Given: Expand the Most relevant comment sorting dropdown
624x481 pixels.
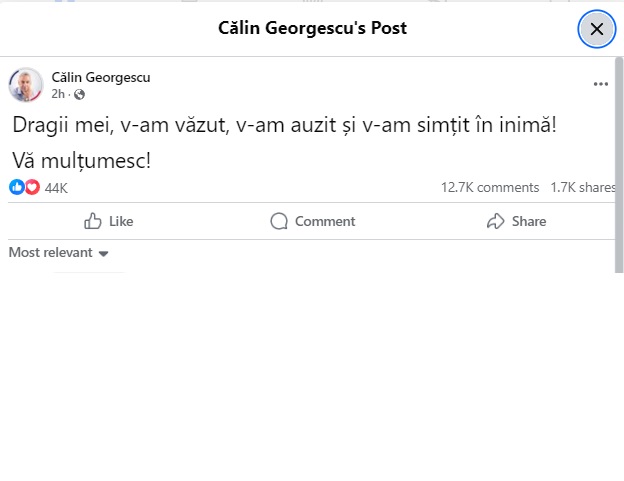Looking at the screenshot, I should tap(58, 253).
